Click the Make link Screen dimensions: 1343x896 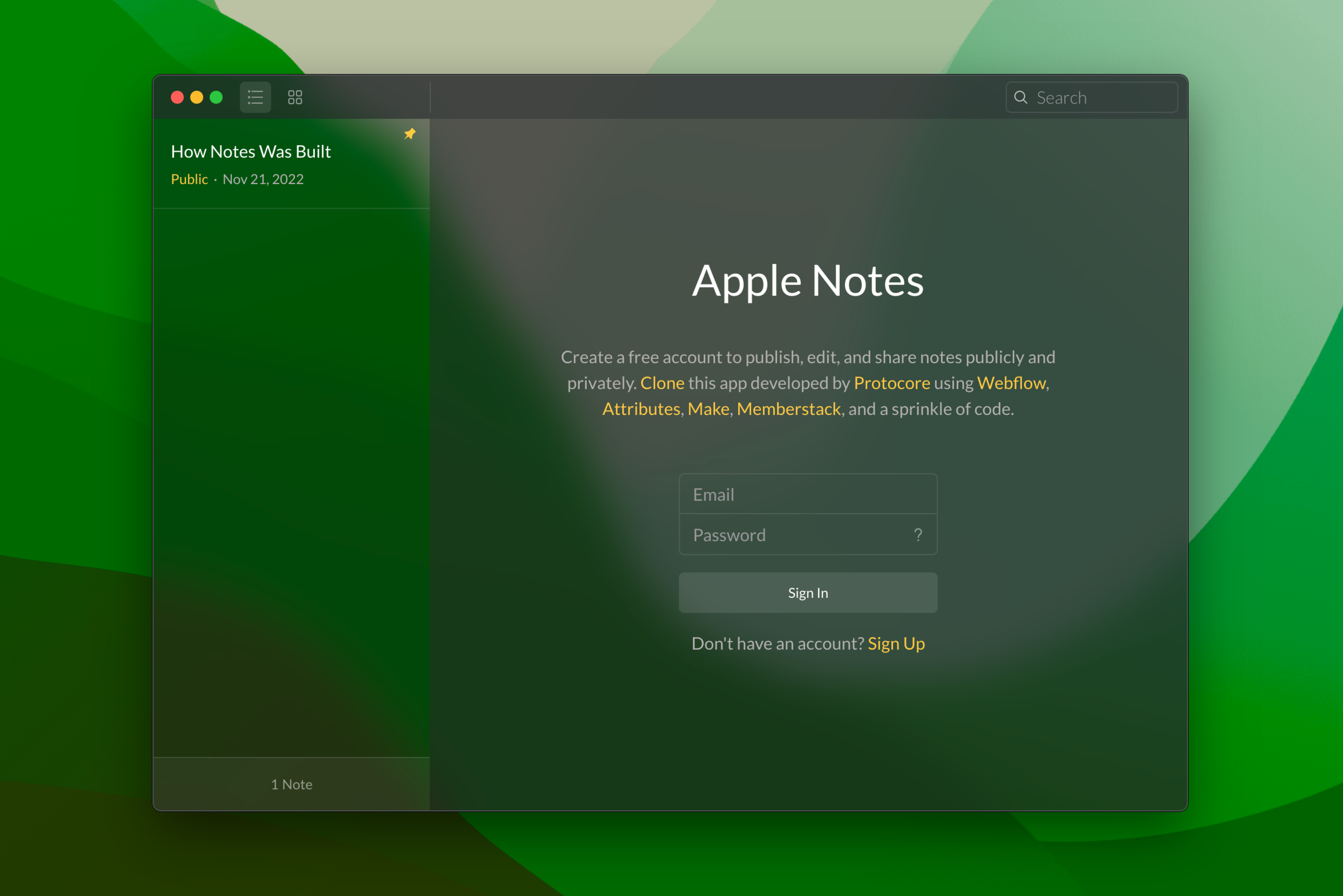tap(708, 409)
